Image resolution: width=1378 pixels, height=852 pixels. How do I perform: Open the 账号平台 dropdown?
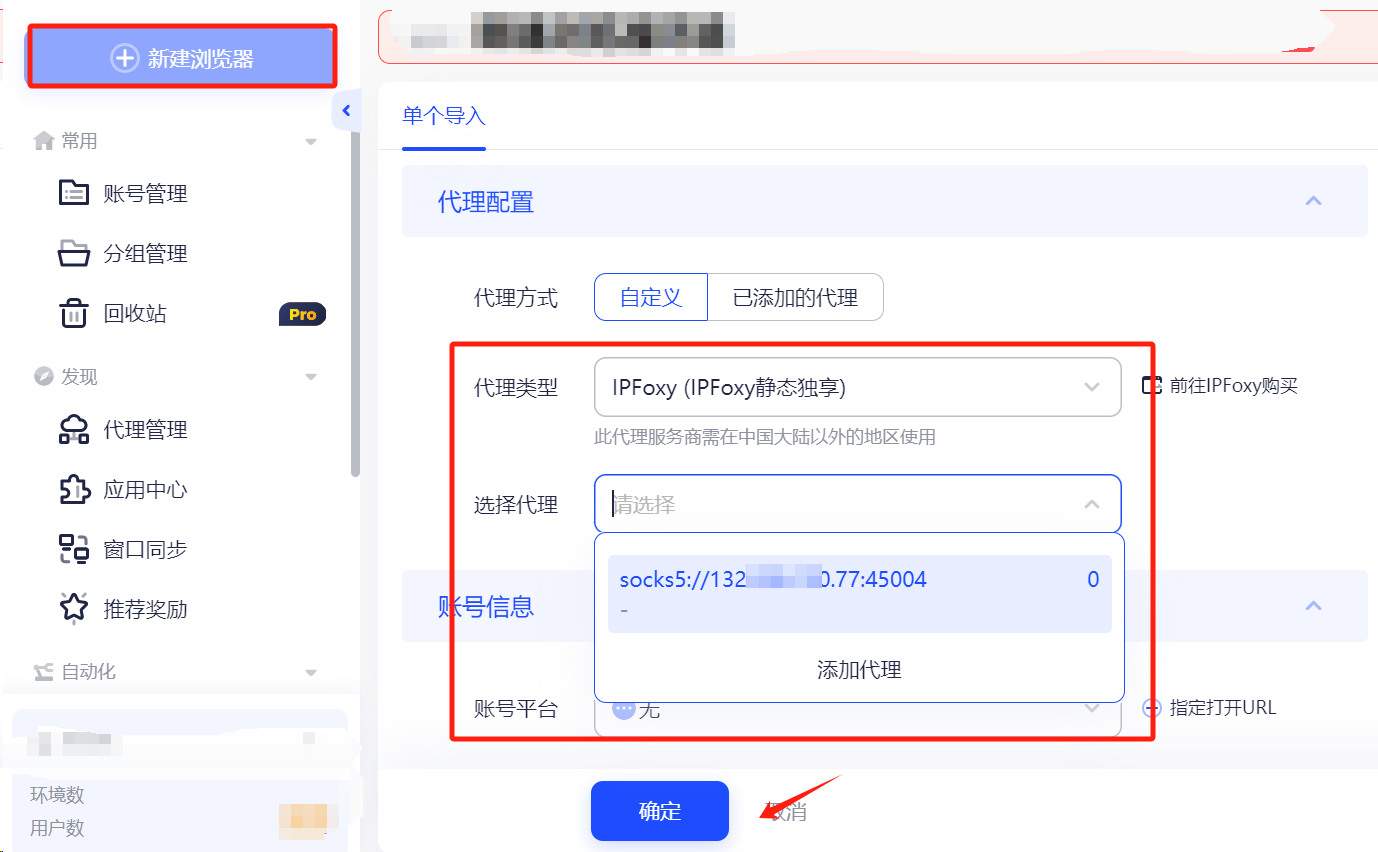(x=857, y=710)
